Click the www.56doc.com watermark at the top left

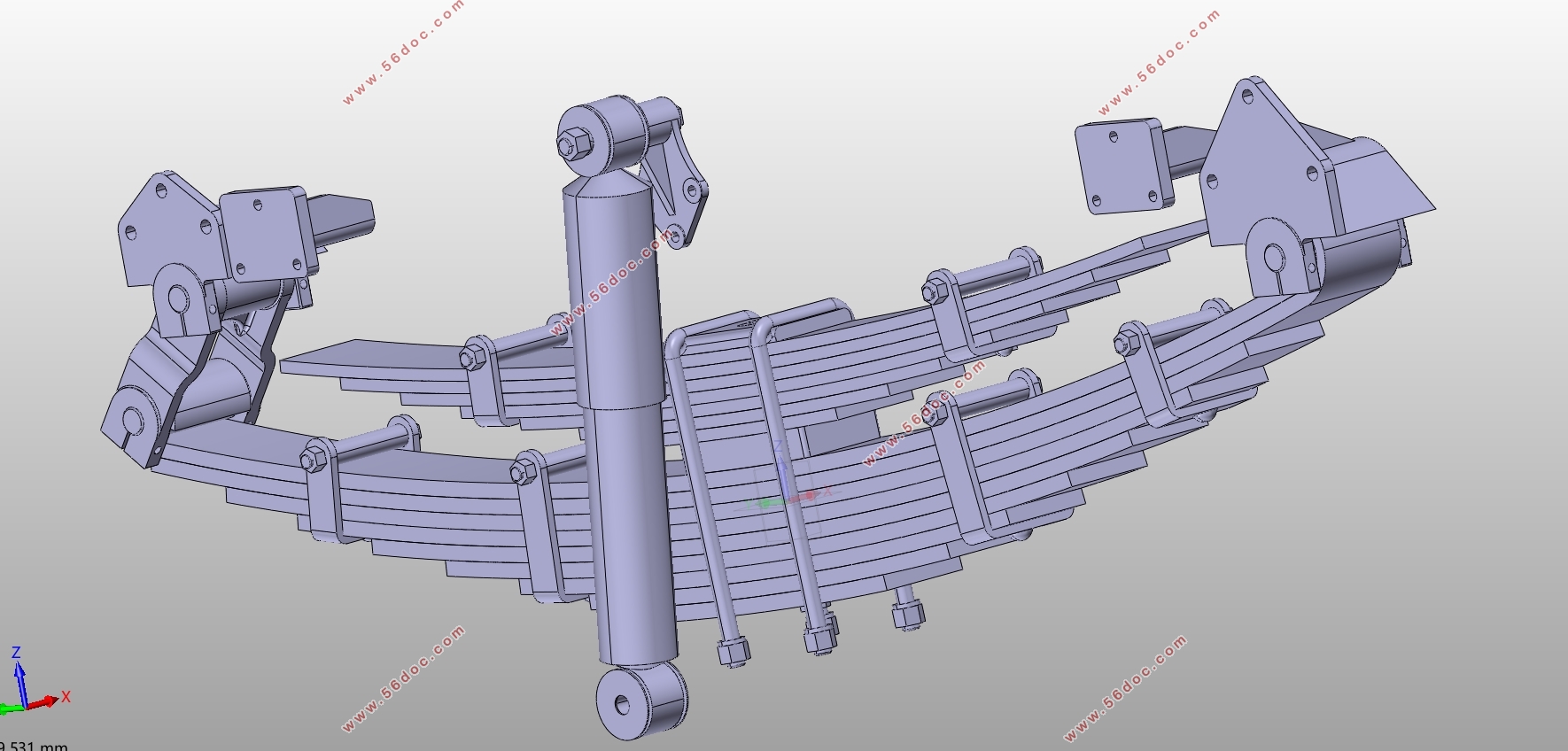[x=403, y=52]
